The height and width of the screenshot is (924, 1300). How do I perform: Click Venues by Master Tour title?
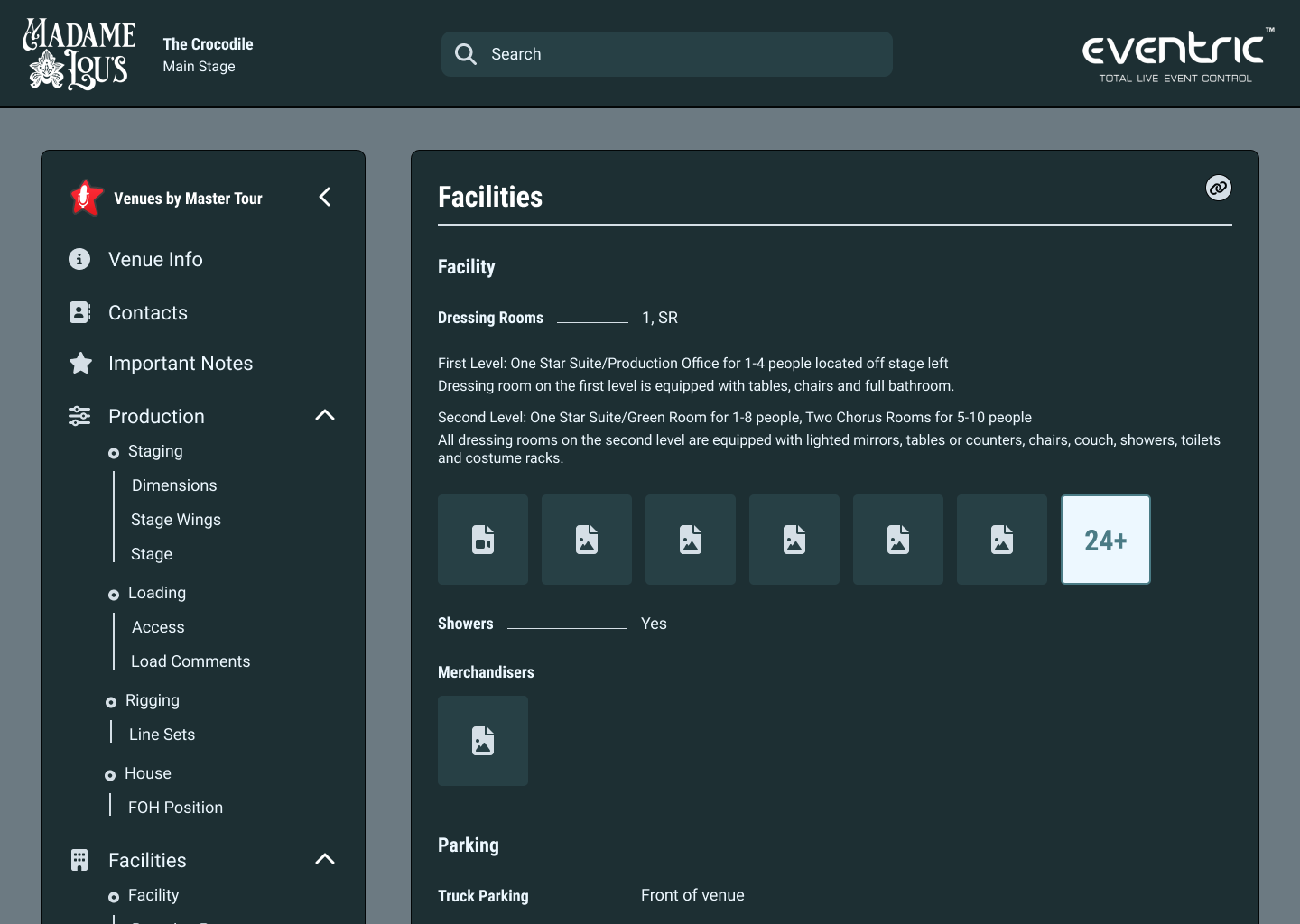(188, 199)
